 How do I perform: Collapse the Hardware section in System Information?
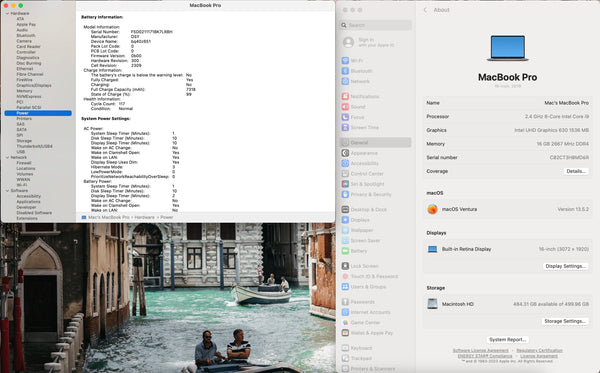point(7,13)
